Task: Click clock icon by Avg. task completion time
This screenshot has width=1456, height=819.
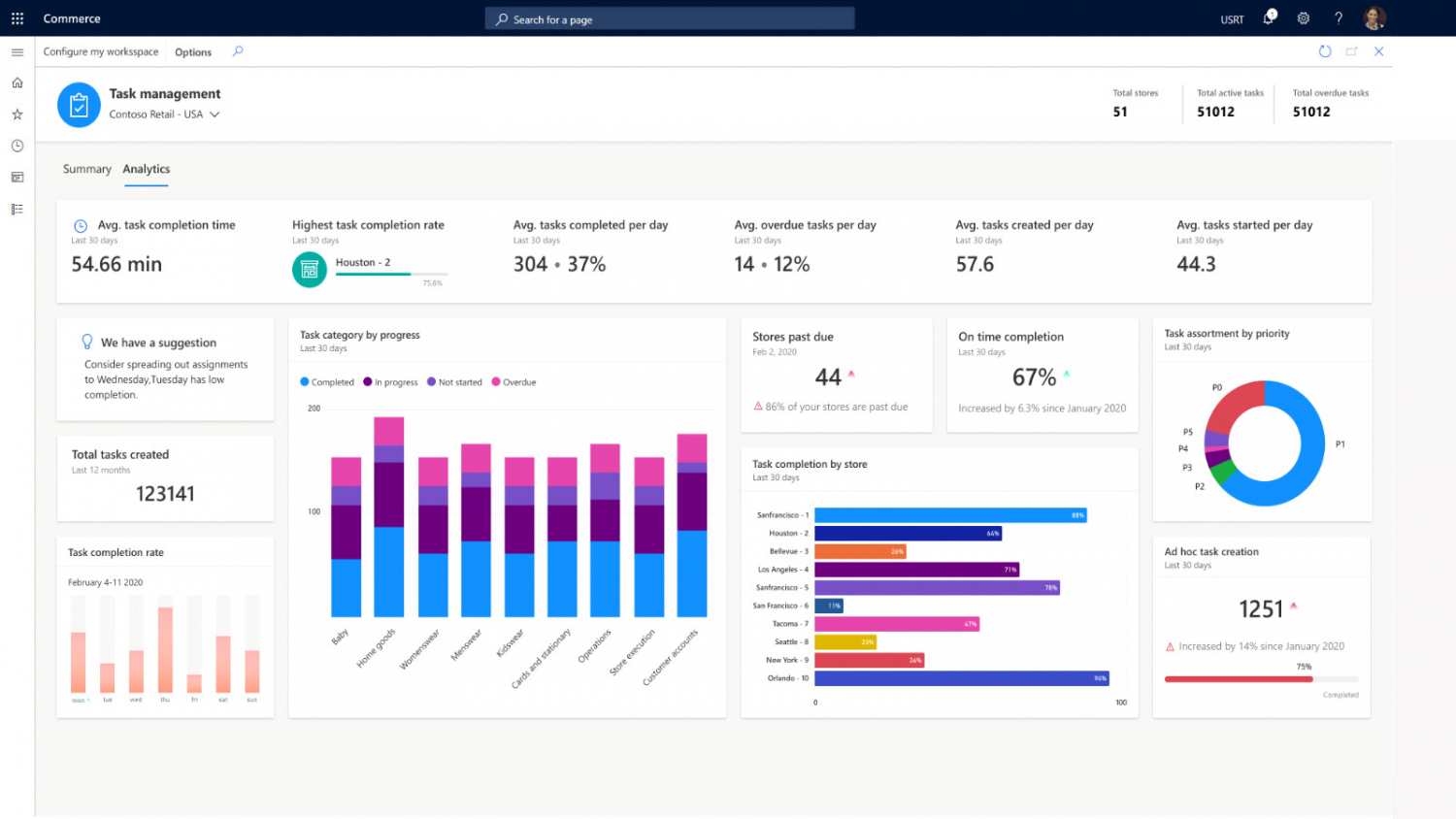Action: point(81,225)
